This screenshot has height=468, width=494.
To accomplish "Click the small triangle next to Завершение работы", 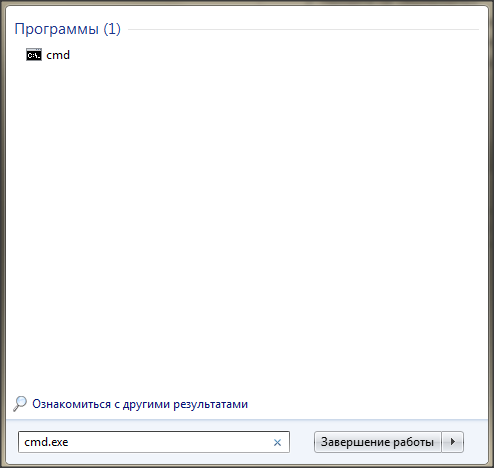I will [x=453, y=442].
